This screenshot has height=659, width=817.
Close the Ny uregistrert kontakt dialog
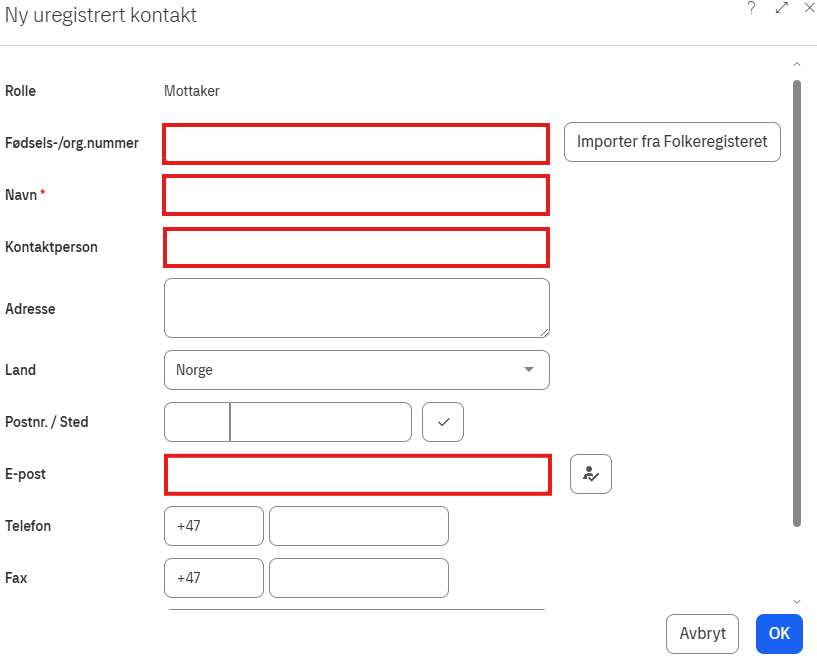coord(809,8)
